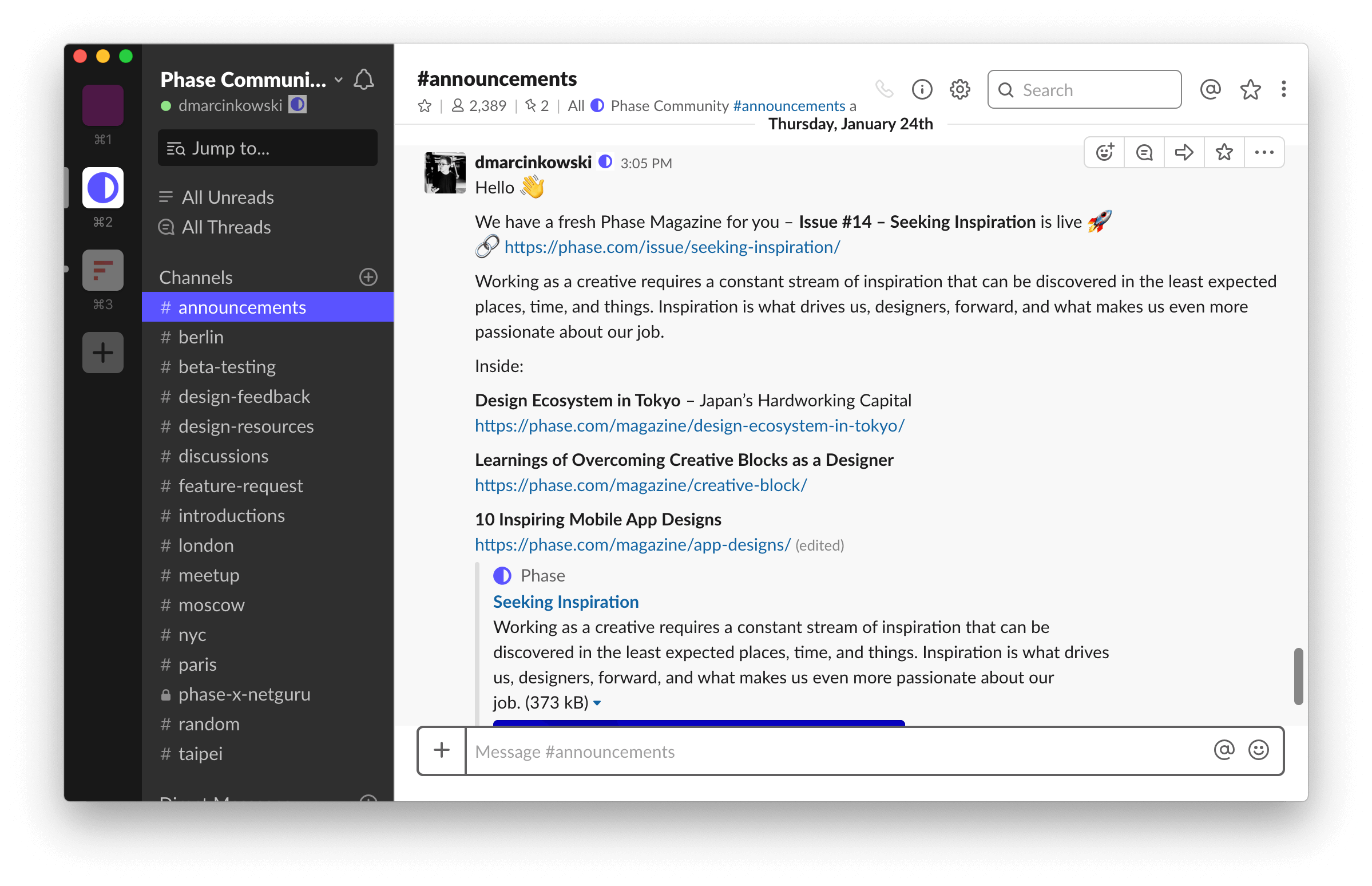Show mentions and reactions
The image size is (1372, 886).
(x=1210, y=89)
